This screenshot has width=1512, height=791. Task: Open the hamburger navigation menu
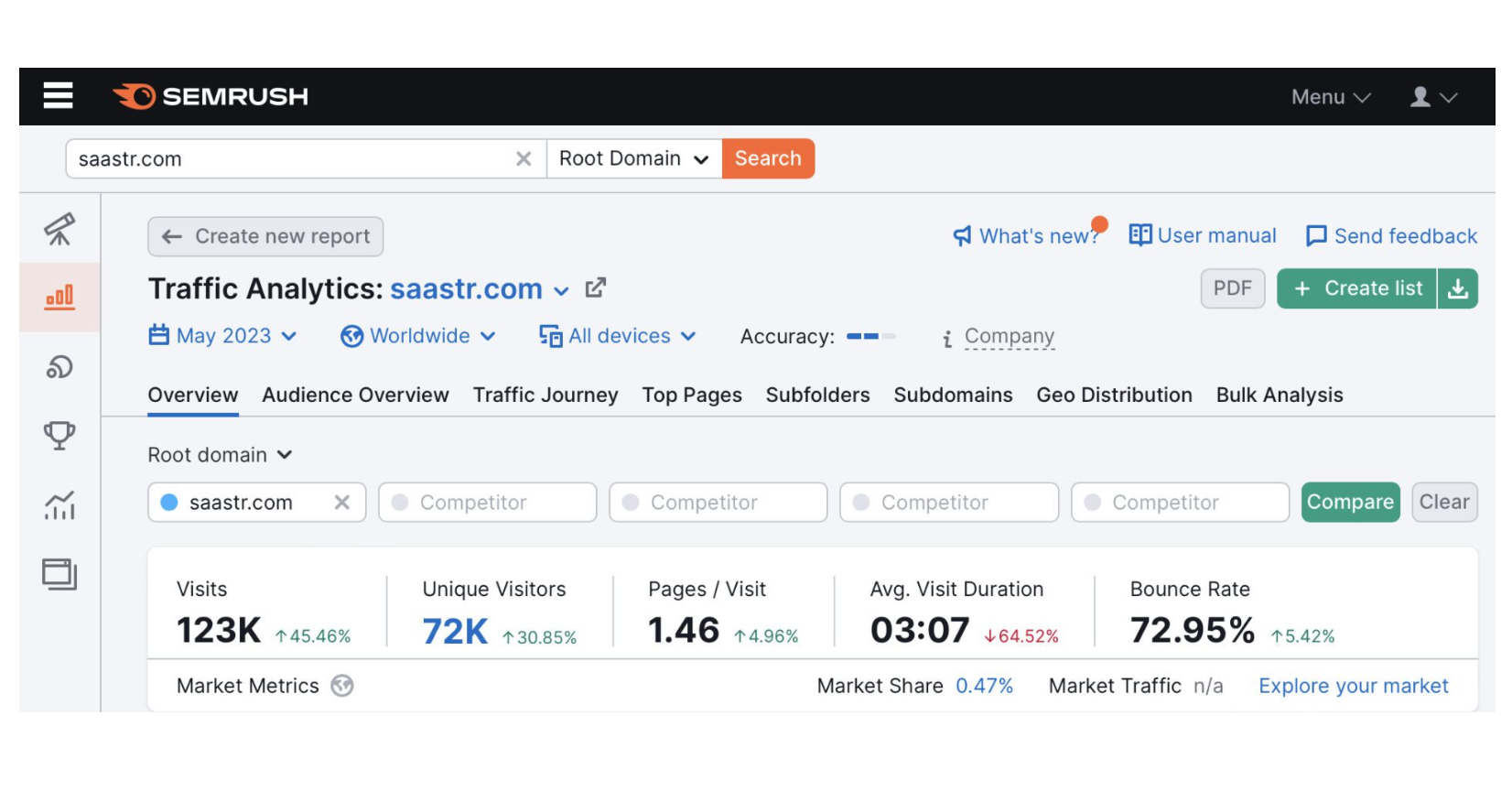pos(58,95)
